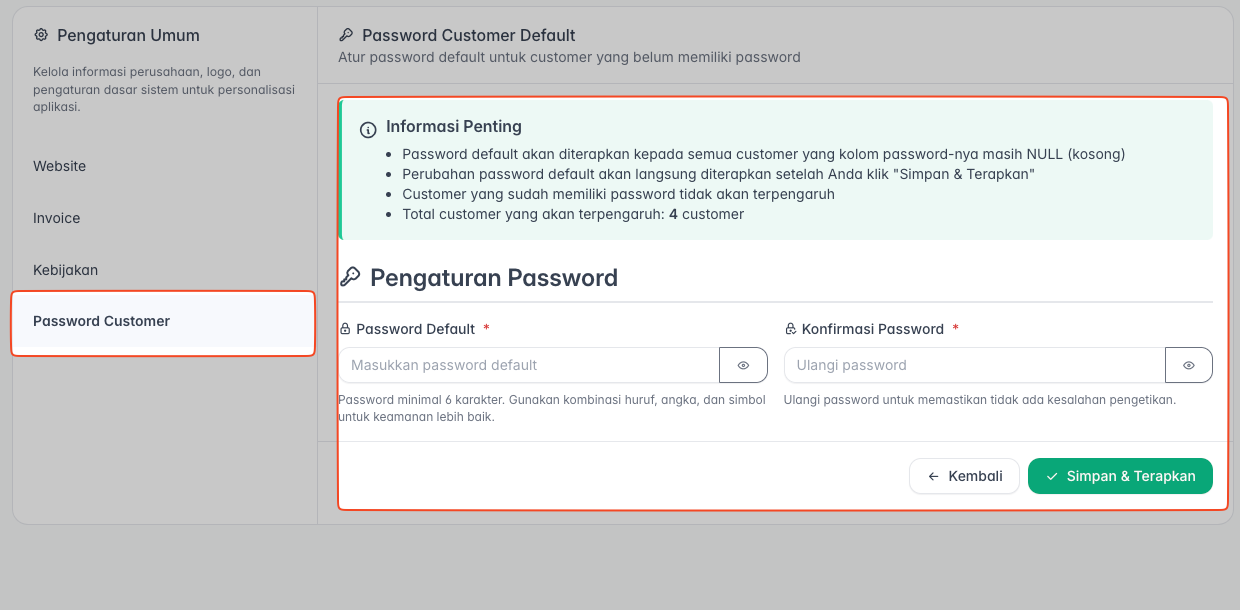Click the checkmark icon in Simpan & Terapkan

(1052, 476)
